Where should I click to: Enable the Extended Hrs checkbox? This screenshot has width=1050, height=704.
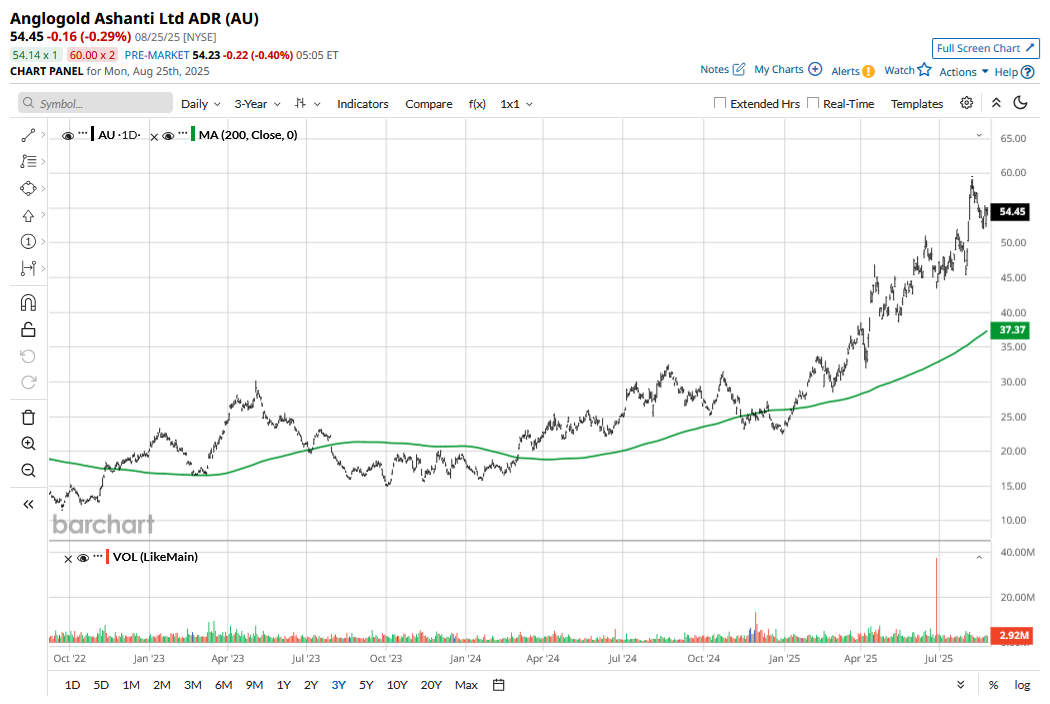720,103
